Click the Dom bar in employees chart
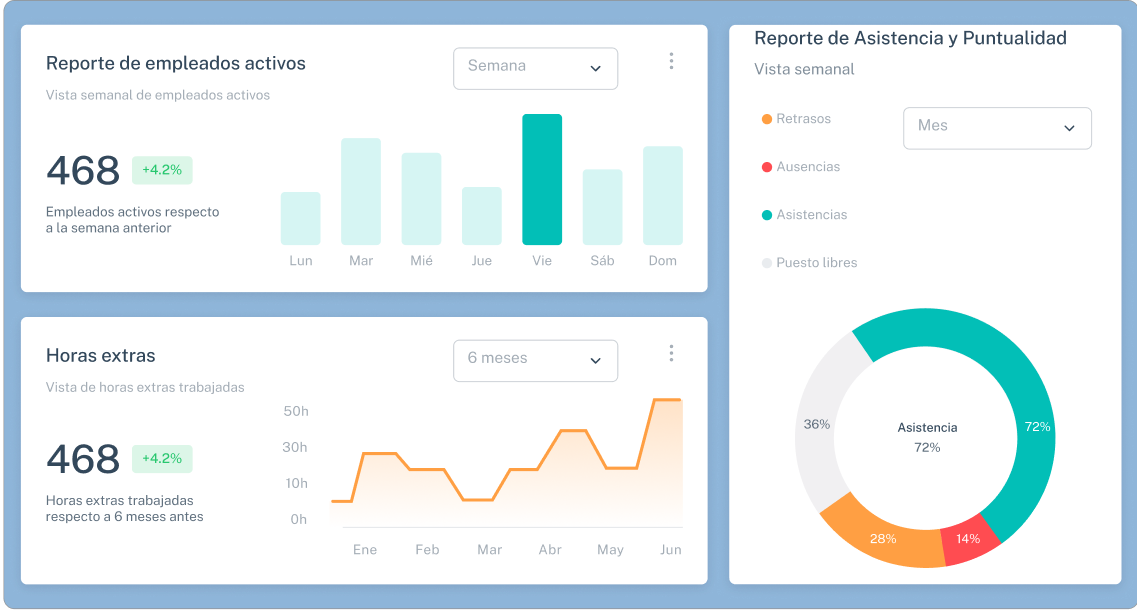Image resolution: width=1137 pixels, height=610 pixels. click(663, 196)
